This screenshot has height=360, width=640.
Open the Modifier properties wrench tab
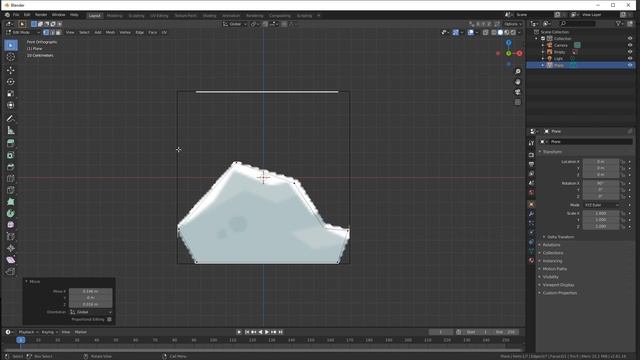click(531, 213)
